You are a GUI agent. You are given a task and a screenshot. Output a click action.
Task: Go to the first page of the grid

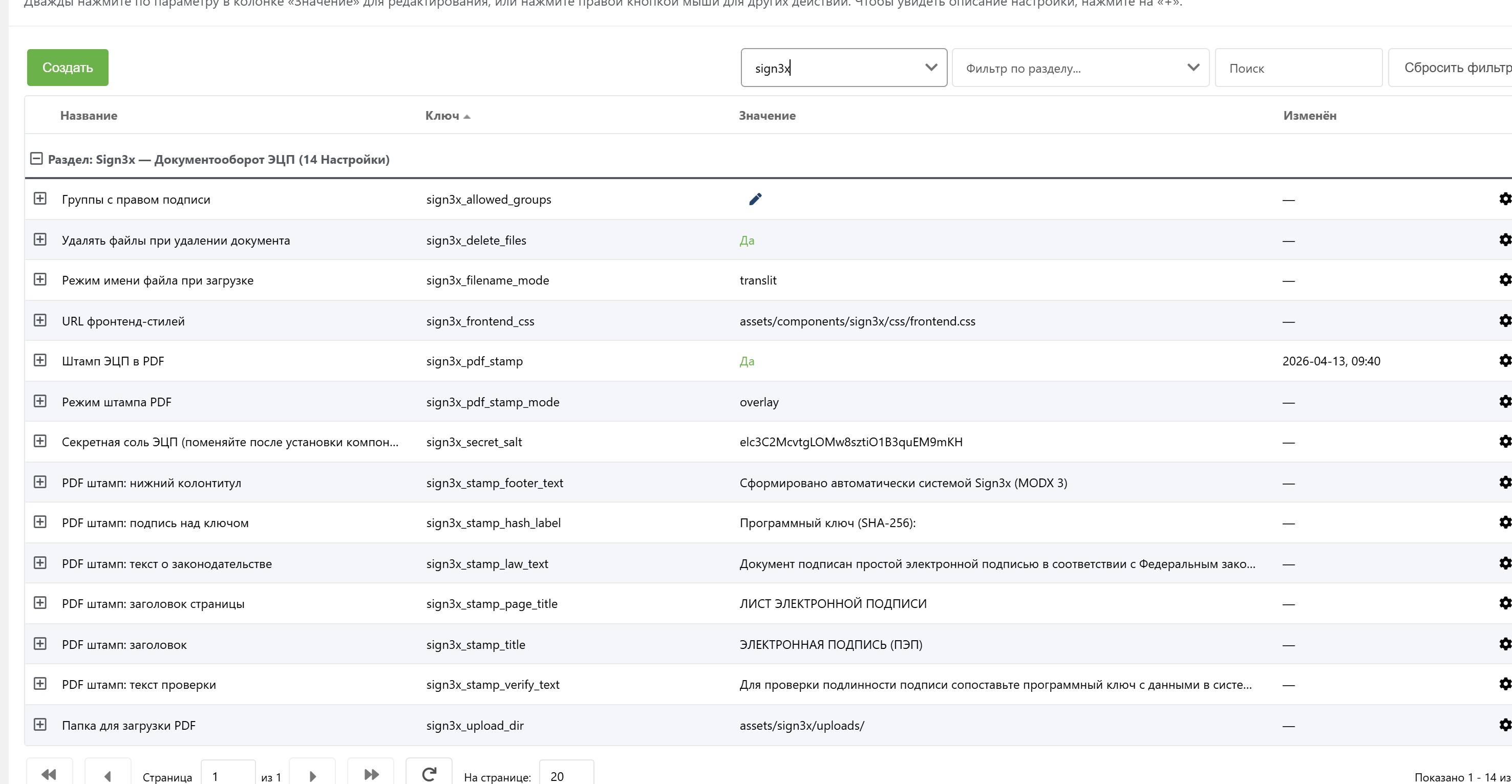pos(49,775)
